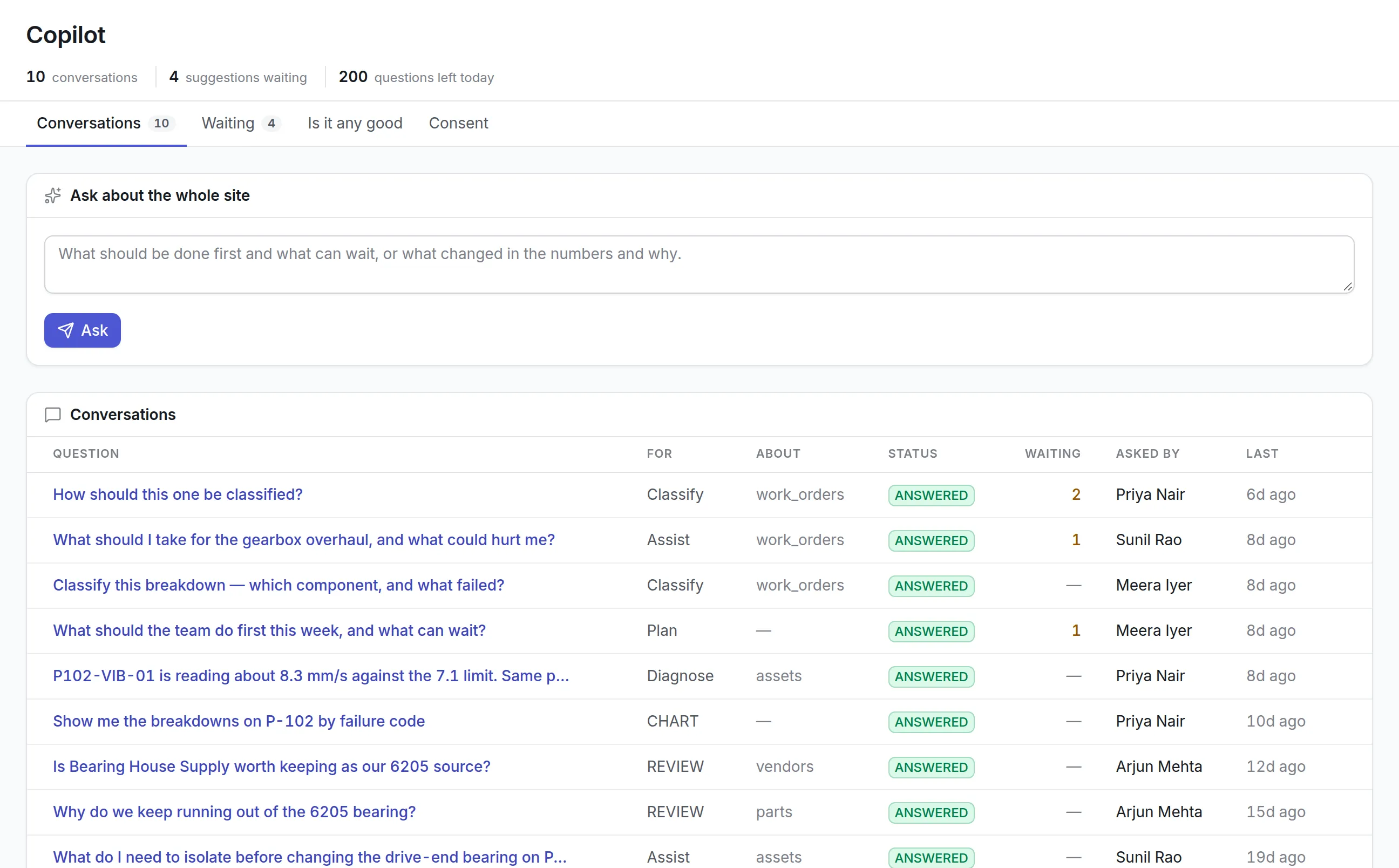Click 'parts' in the 6205 bearing row
Image resolution: width=1399 pixels, height=868 pixels.
coord(773,812)
